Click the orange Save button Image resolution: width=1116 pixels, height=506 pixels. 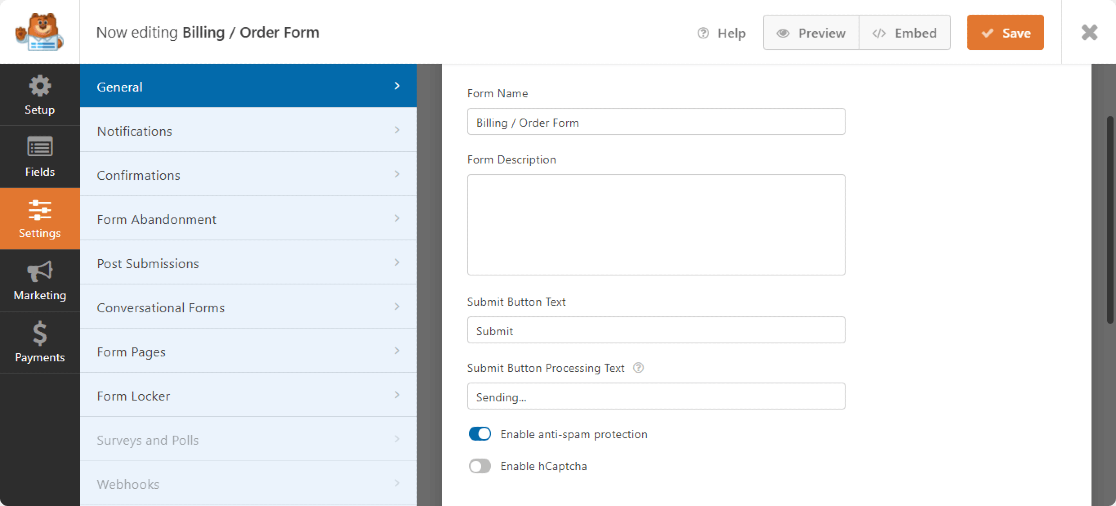1005,33
